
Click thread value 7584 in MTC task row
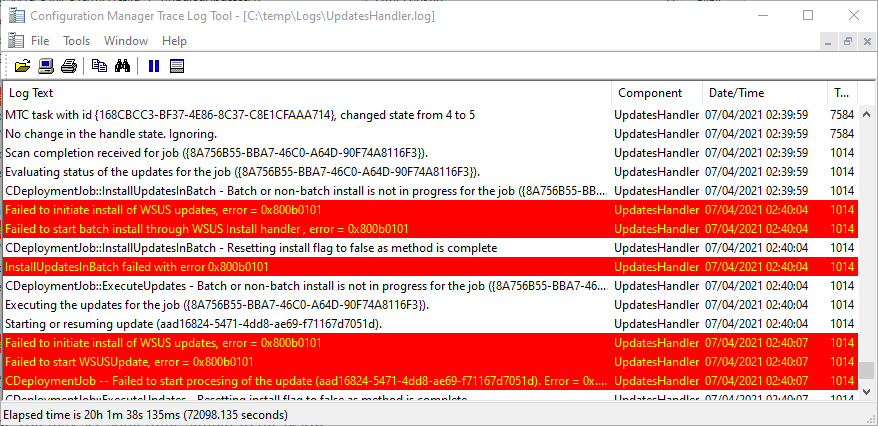click(x=842, y=115)
